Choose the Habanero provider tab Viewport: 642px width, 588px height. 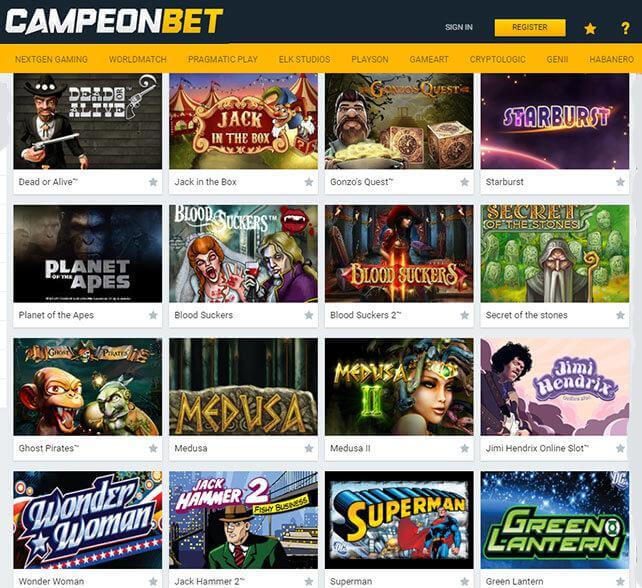(611, 59)
